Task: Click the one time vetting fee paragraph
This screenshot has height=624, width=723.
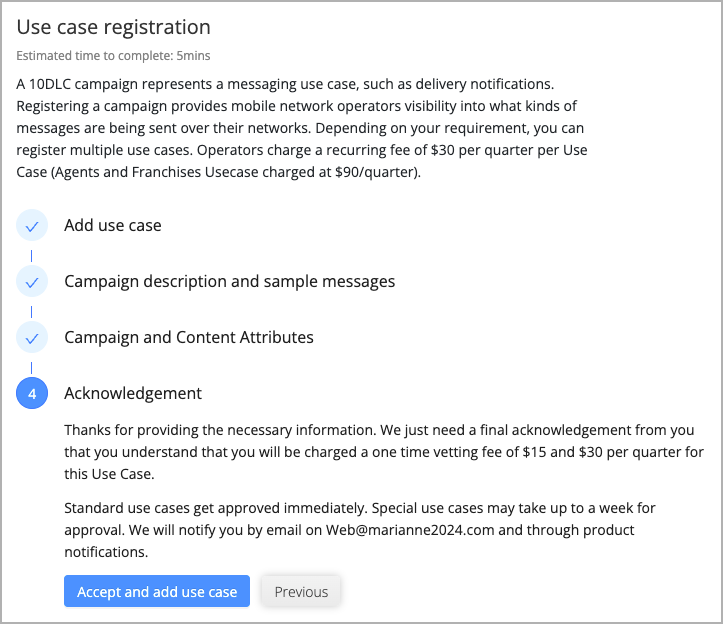Action: pos(384,452)
